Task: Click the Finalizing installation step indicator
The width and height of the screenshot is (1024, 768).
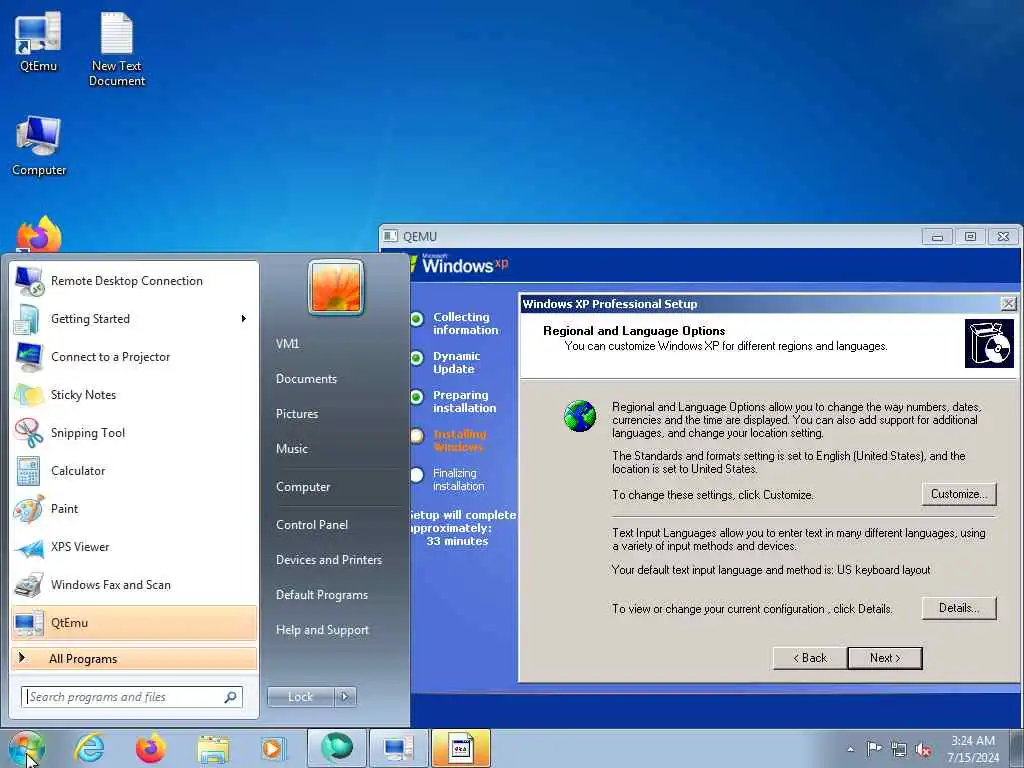Action: click(x=417, y=475)
